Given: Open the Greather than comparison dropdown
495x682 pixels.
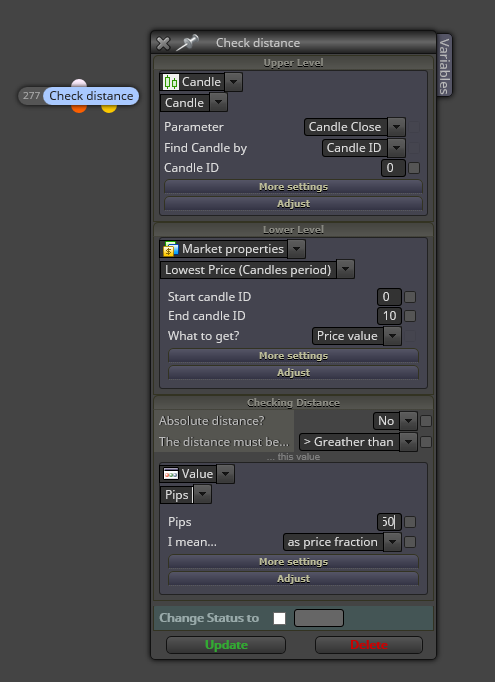Looking at the screenshot, I should point(408,442).
